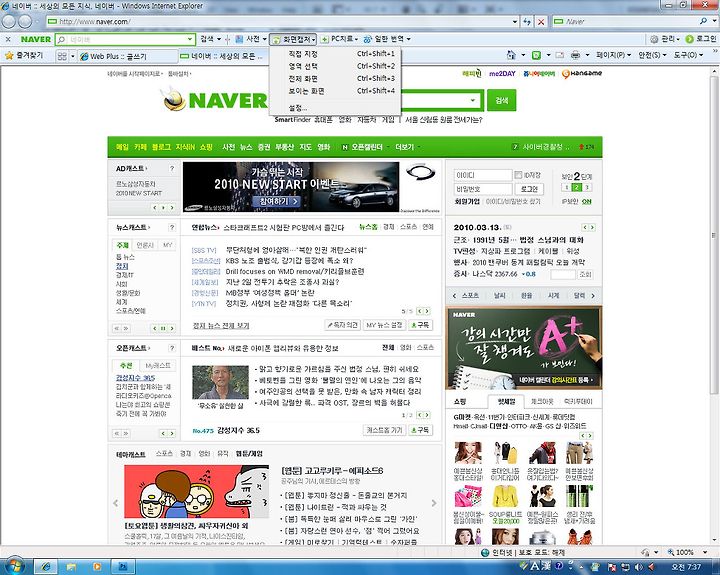Screen dimensions: 720x575
Task: Click the page vertical scrollbar thumb
Action: point(714,235)
